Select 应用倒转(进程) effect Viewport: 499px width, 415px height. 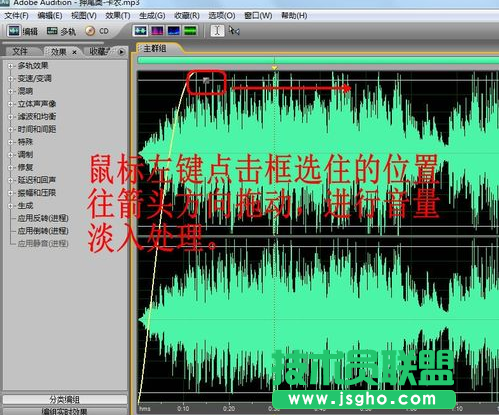(43, 231)
